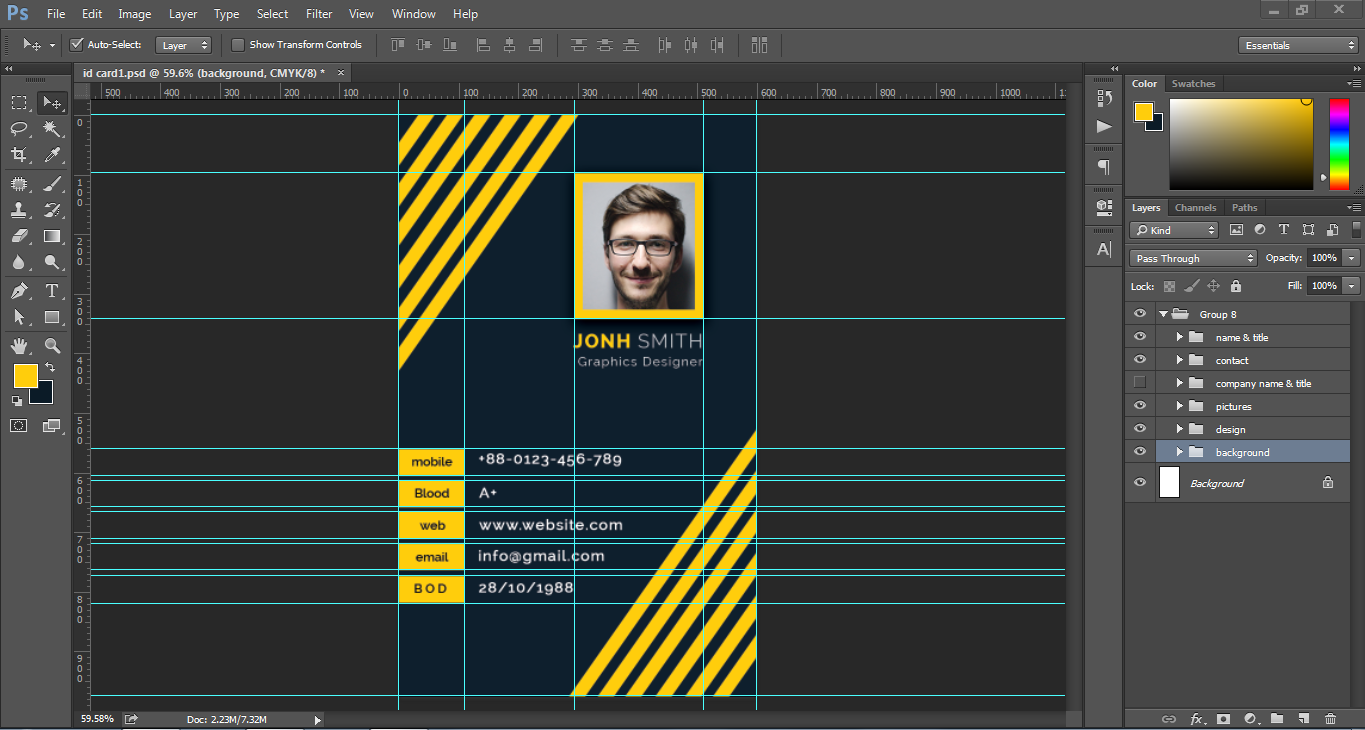Show the company name & title group
Screen dimensions: 1365x730
1139,383
